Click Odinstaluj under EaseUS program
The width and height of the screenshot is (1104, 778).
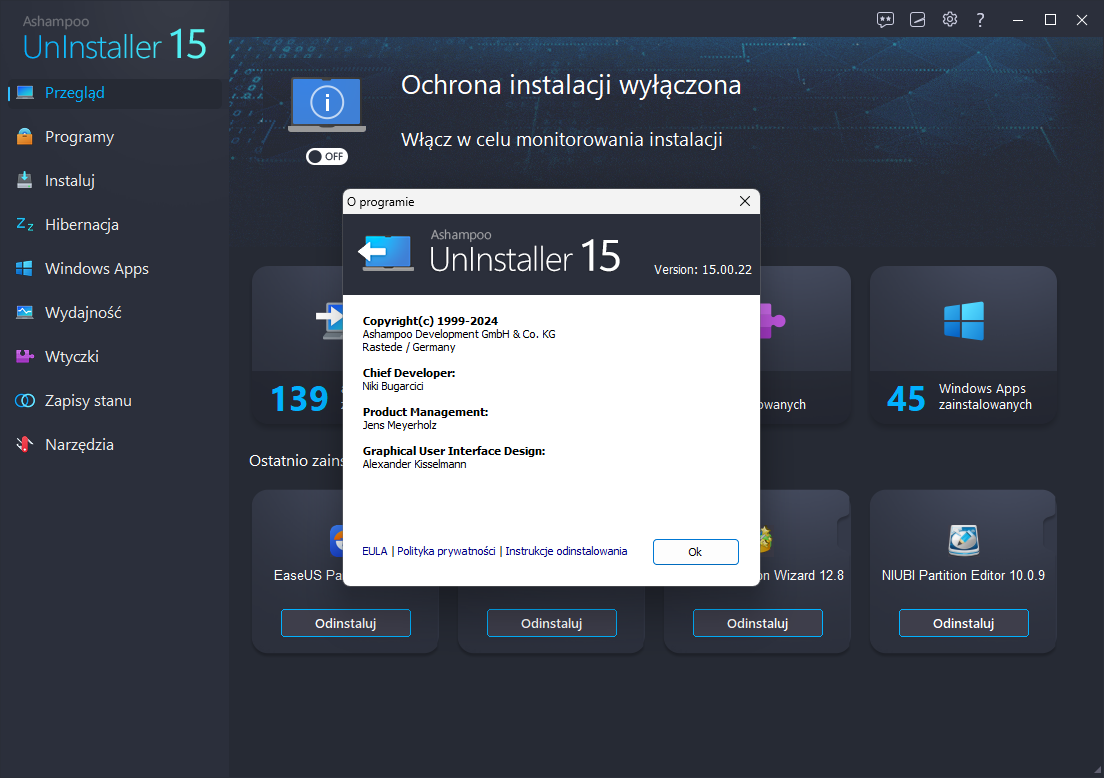click(x=346, y=623)
